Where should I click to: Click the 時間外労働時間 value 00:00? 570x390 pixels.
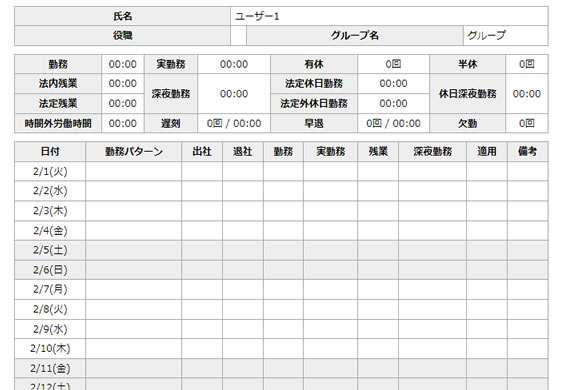123,124
